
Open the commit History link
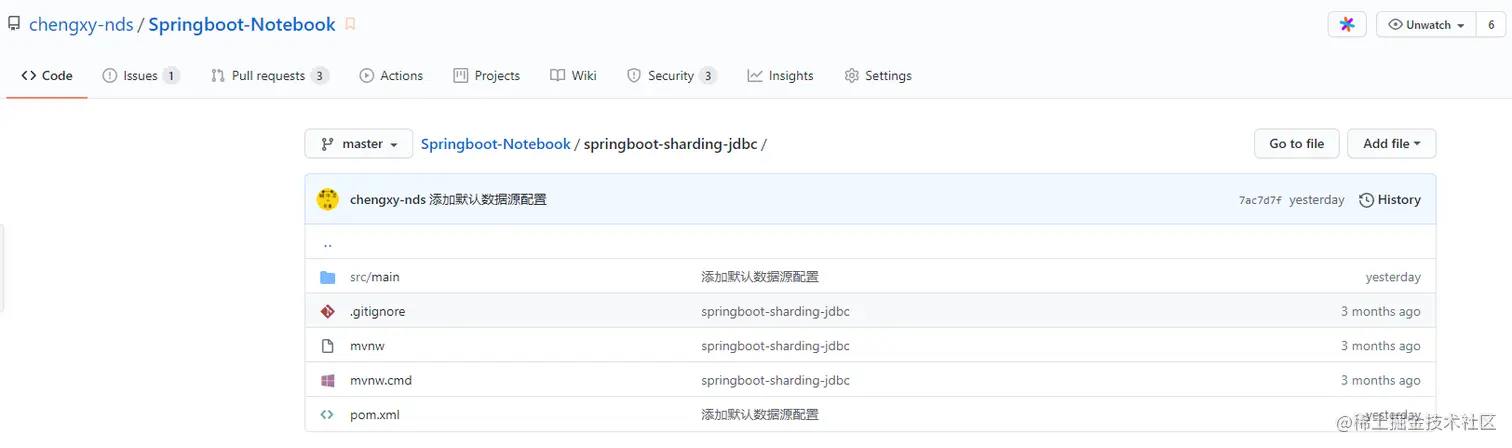1390,200
